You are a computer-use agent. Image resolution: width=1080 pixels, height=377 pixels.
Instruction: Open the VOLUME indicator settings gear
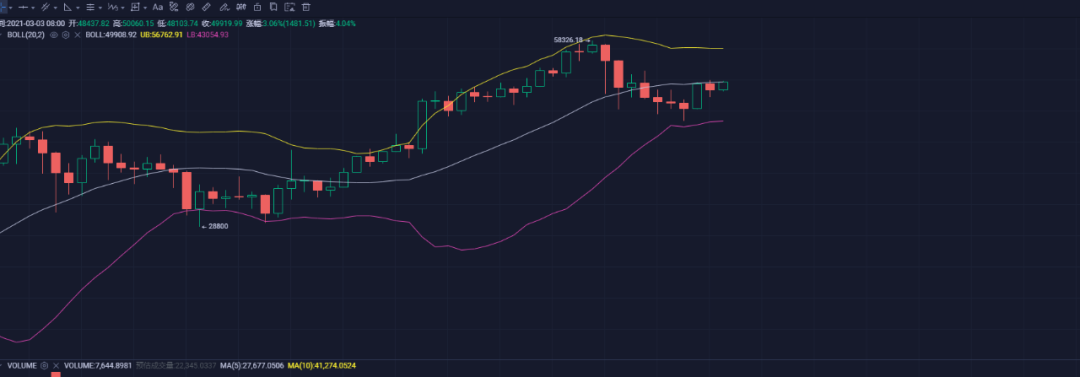coord(44,365)
